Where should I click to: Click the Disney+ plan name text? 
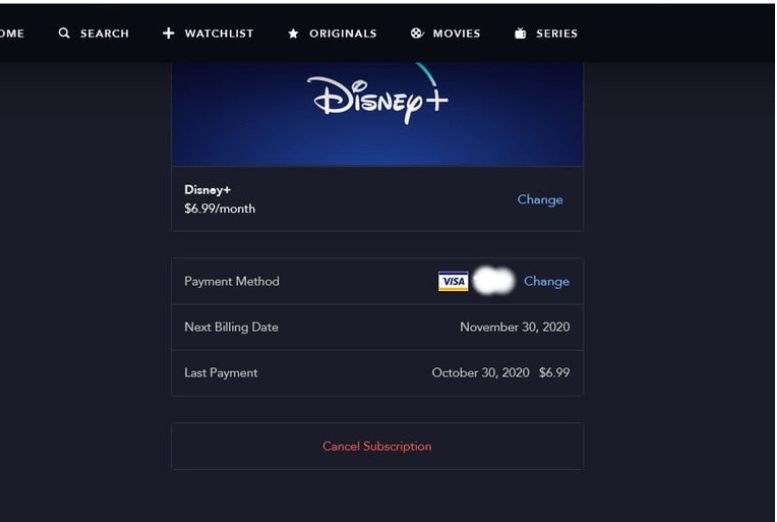click(x=208, y=190)
